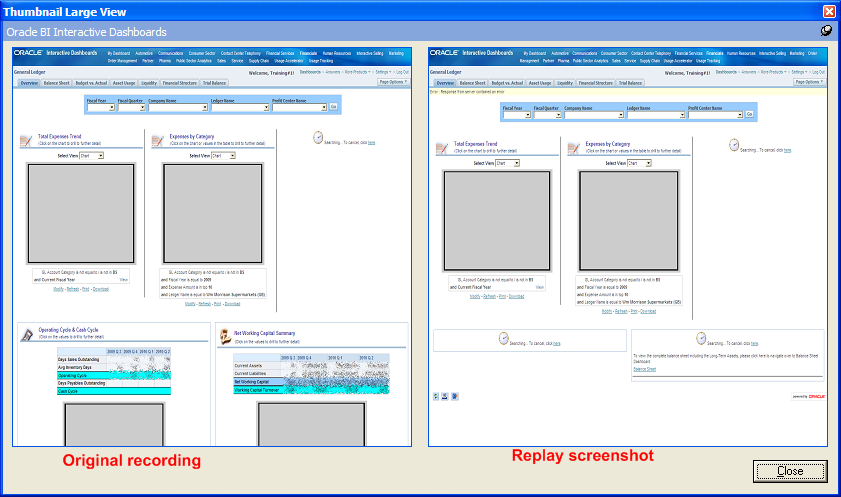This screenshot has width=841, height=497.
Task: Click Total Expenses Trend icon in replay screenshot
Action: [443, 149]
